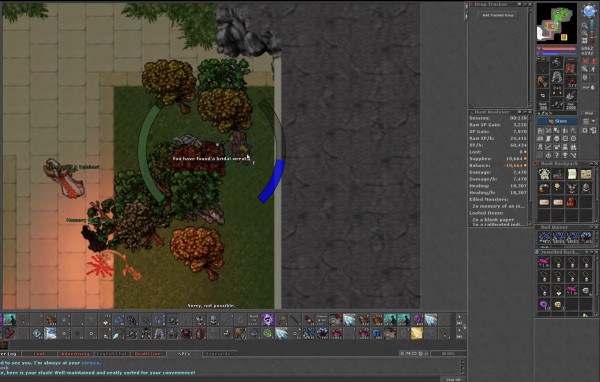600x382 pixels.
Task: Click the gear settings icon below Store
Action: (x=585, y=131)
